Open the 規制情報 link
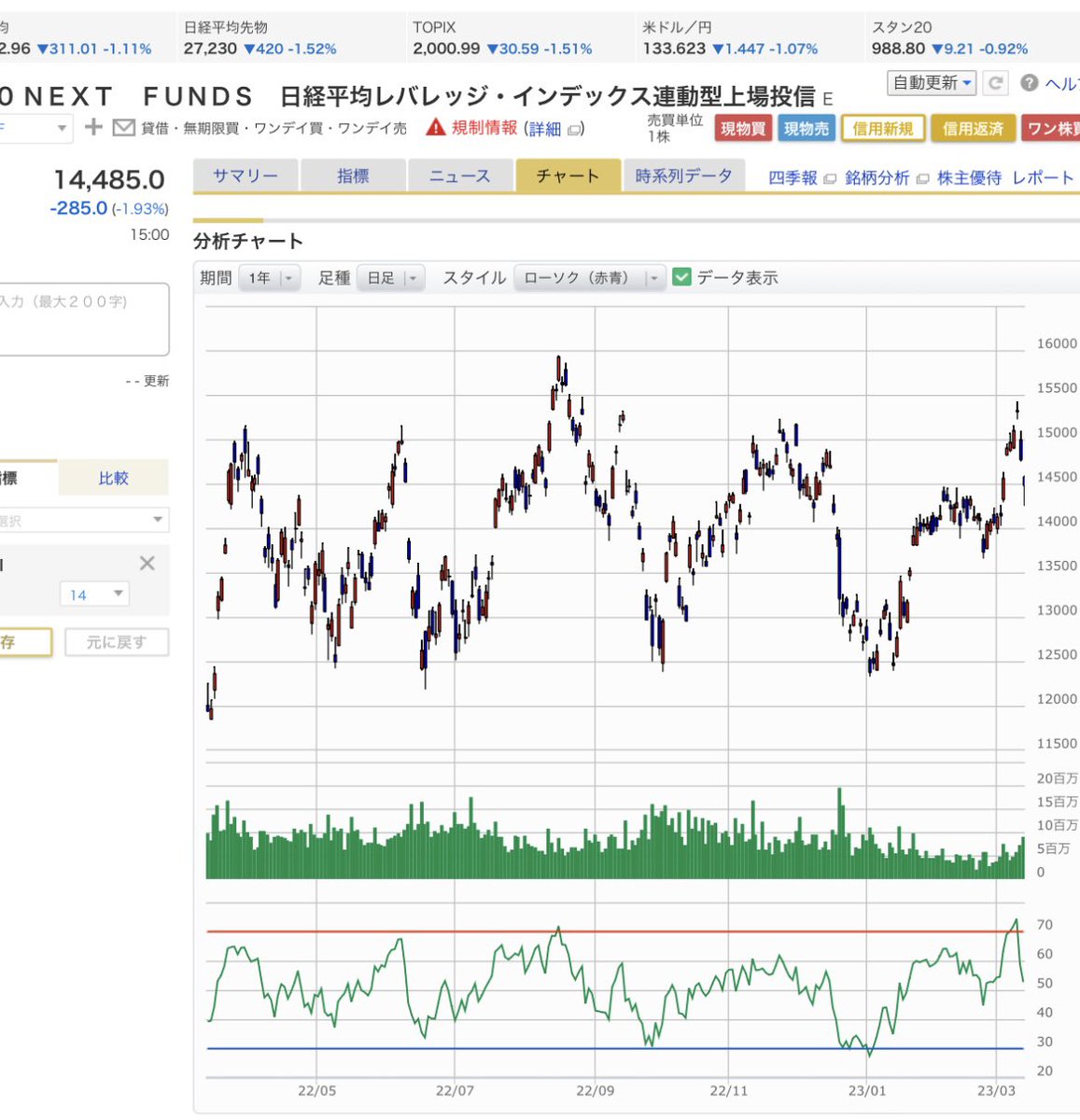This screenshot has width=1080, height=1120. click(x=484, y=128)
